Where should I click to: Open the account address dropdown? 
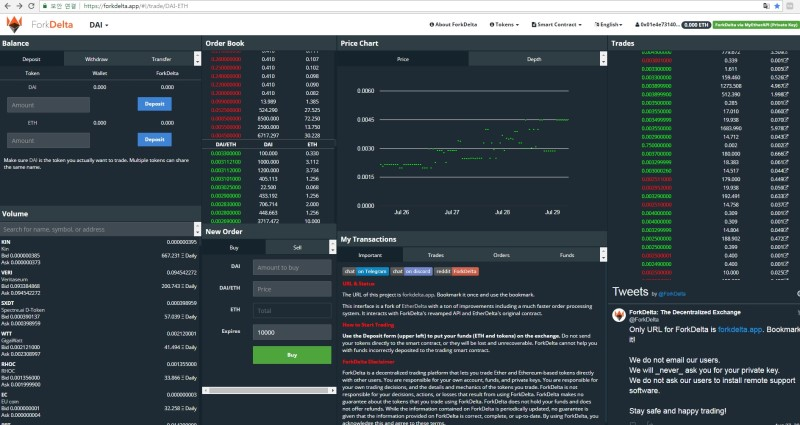[657, 24]
